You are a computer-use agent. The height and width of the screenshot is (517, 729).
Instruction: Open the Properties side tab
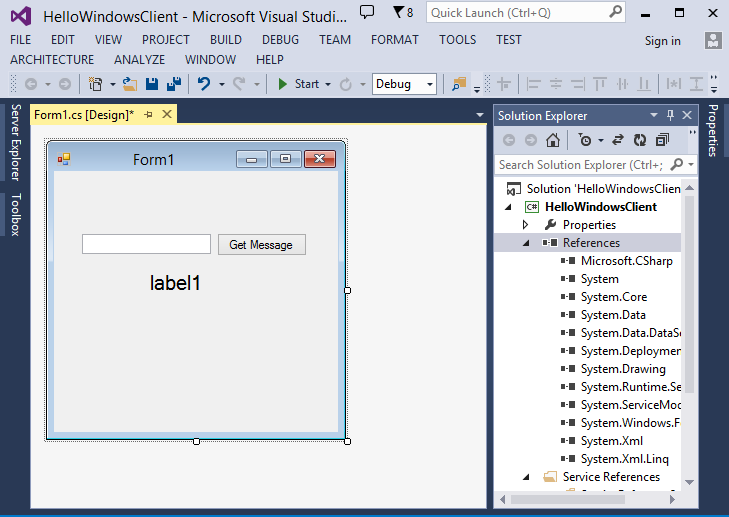click(x=712, y=131)
